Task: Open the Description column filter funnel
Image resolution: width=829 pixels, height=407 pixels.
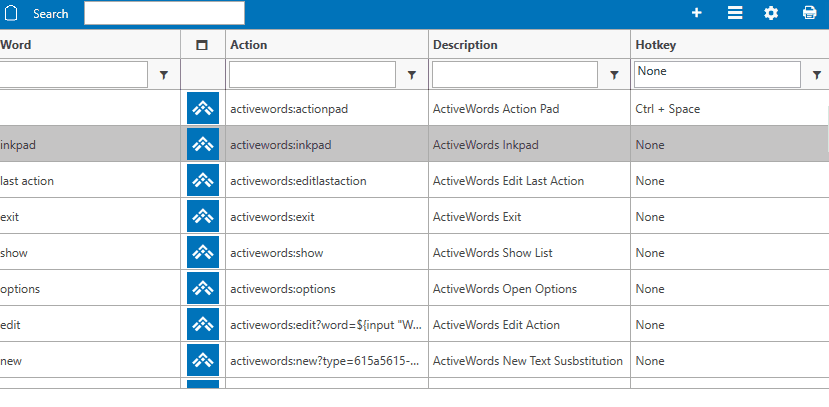Action: (614, 75)
